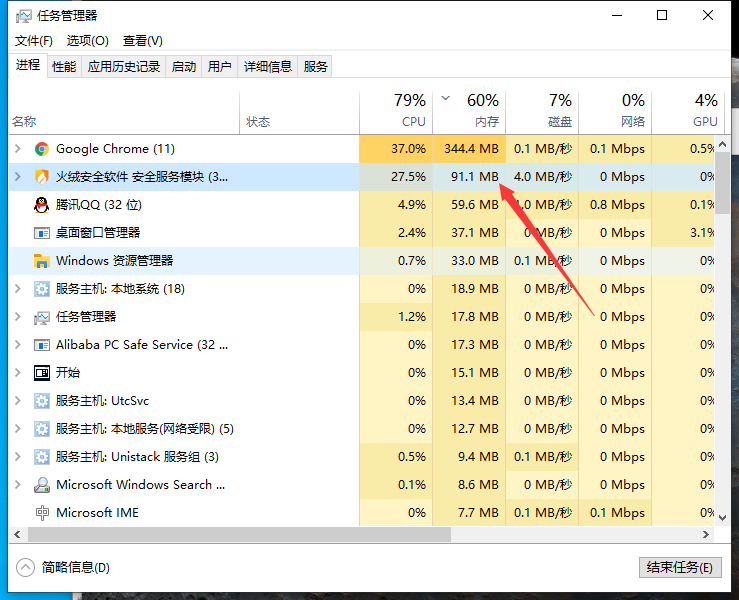Click the Windows 资源管理器 folder icon
Viewport: 739px width, 600px height.
(41, 261)
